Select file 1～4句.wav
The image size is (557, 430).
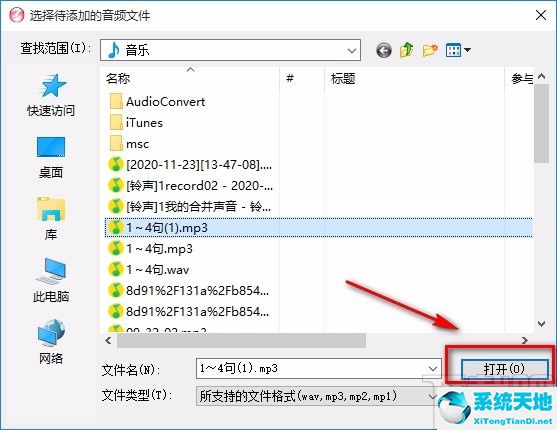pyautogui.click(x=149, y=270)
